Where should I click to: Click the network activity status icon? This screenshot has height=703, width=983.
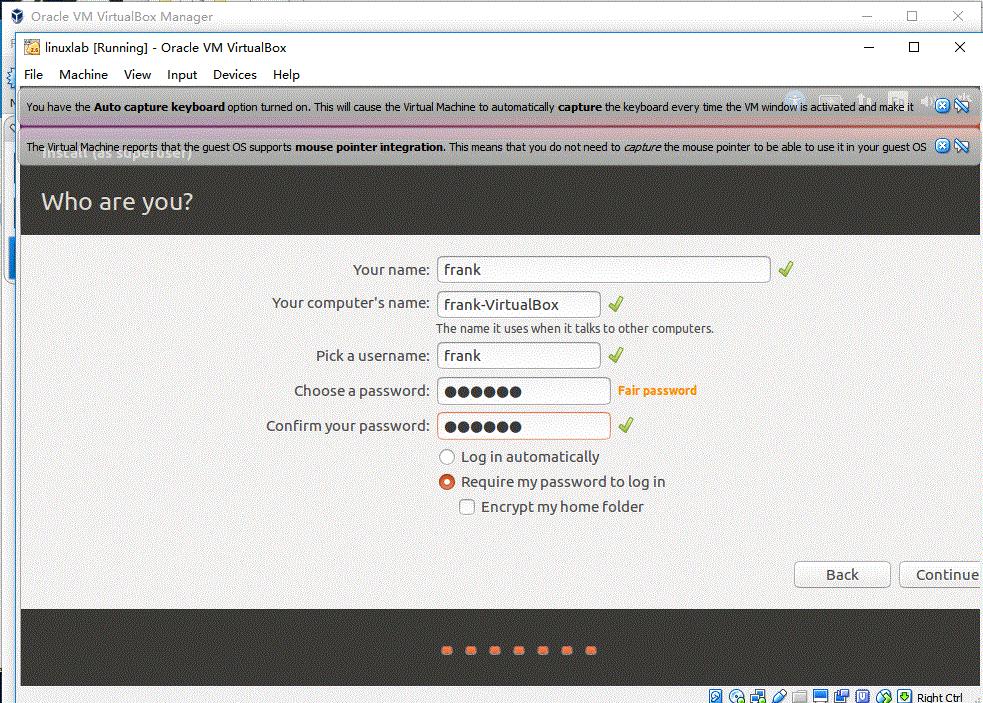[x=757, y=696]
